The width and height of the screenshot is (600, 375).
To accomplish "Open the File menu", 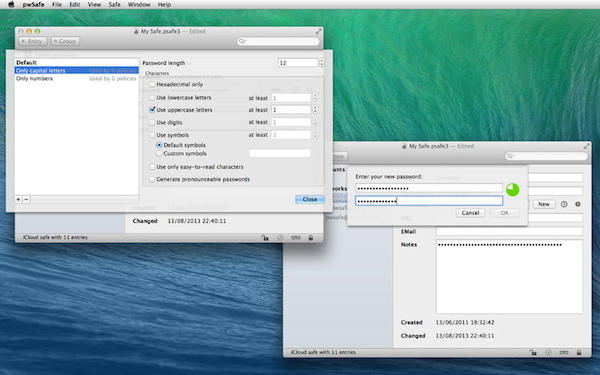I will click(57, 5).
